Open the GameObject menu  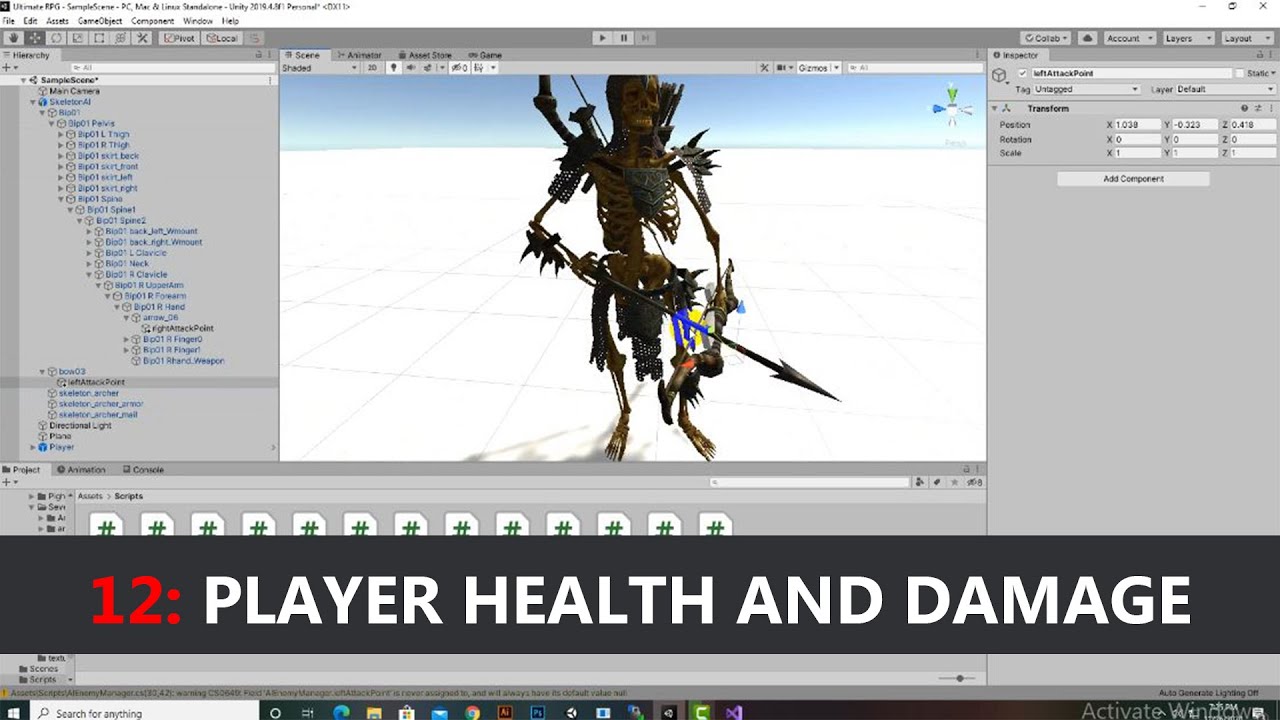pos(100,21)
